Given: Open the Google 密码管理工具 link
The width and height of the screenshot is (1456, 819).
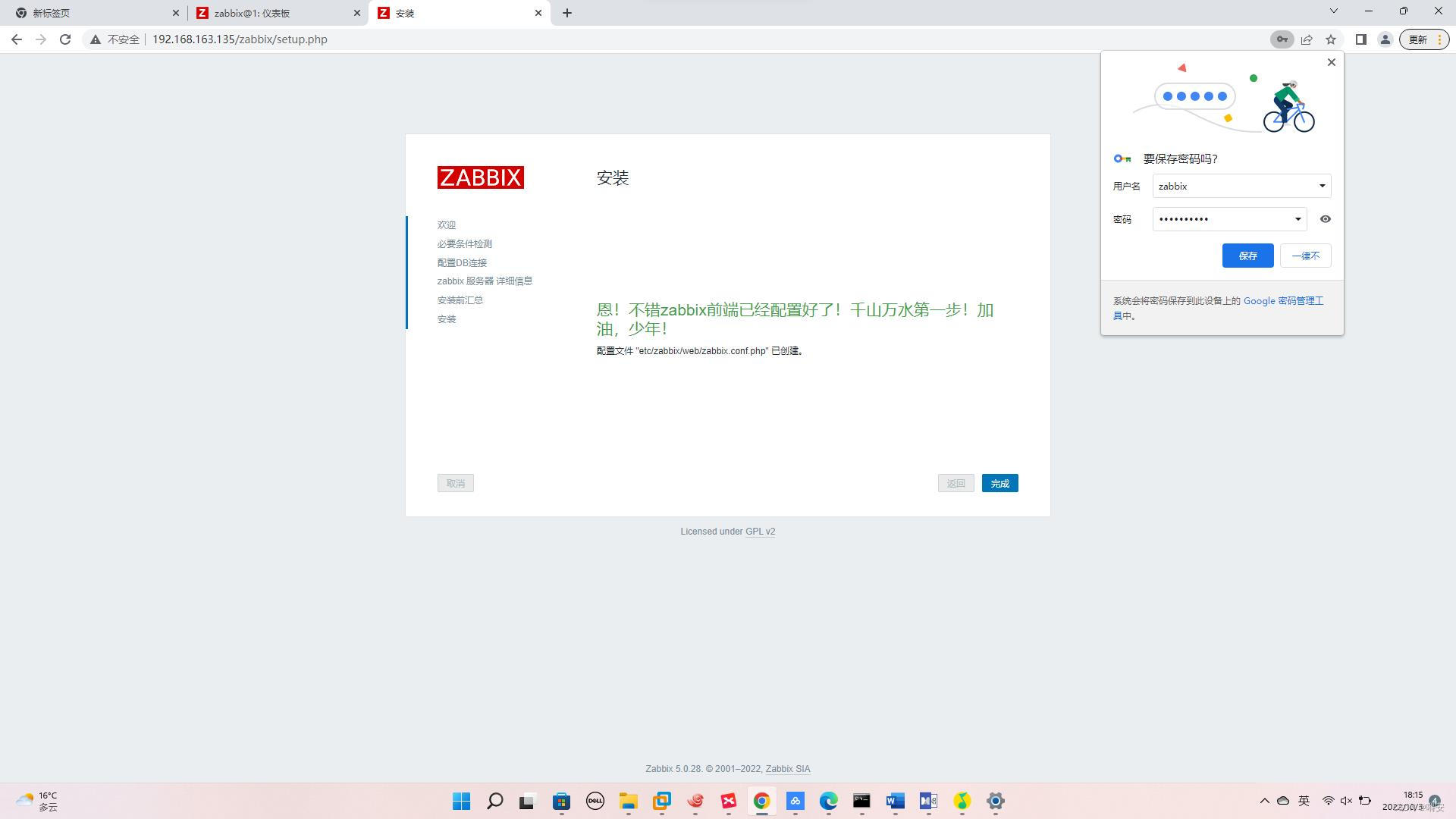Looking at the screenshot, I should pyautogui.click(x=1283, y=301).
